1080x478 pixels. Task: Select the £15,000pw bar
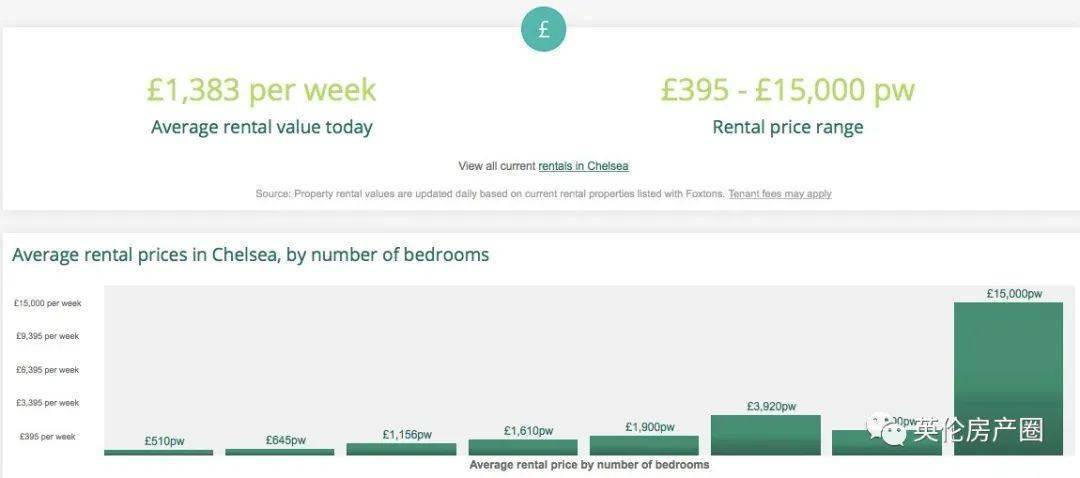point(1008,379)
